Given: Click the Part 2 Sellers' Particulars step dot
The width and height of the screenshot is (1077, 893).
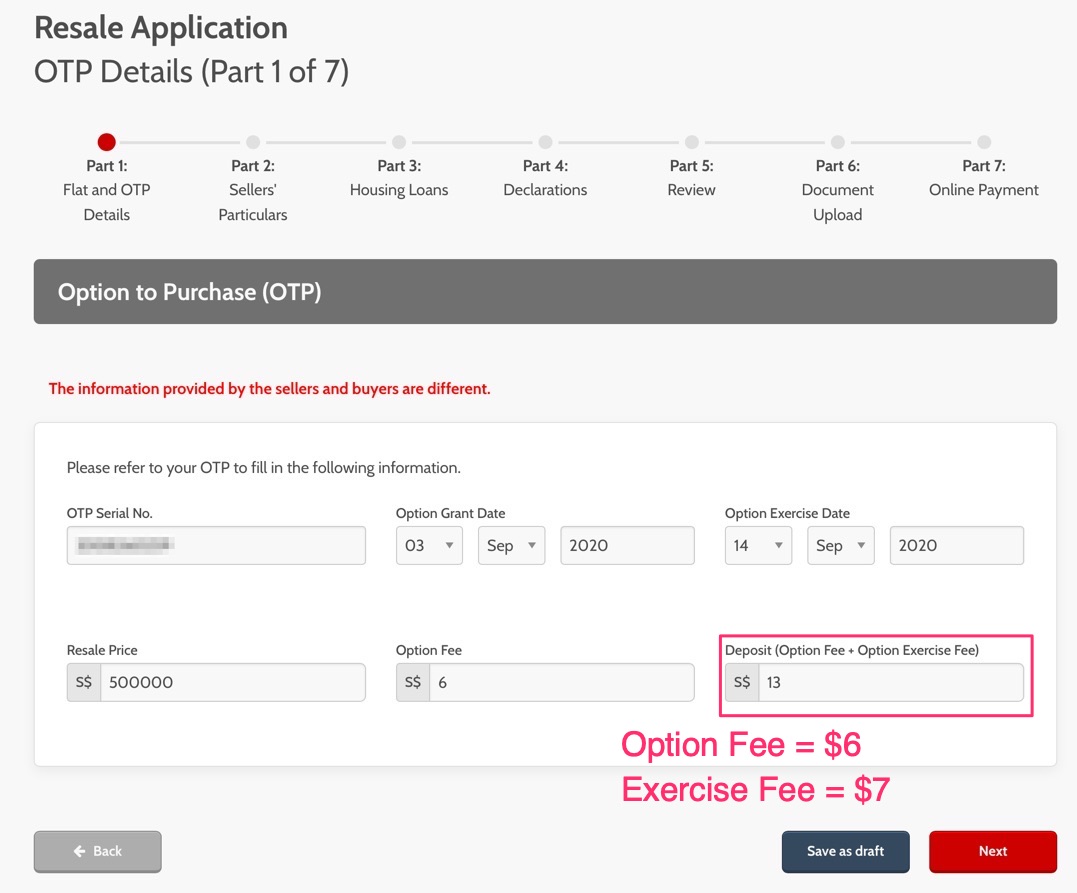Looking at the screenshot, I should 253,142.
